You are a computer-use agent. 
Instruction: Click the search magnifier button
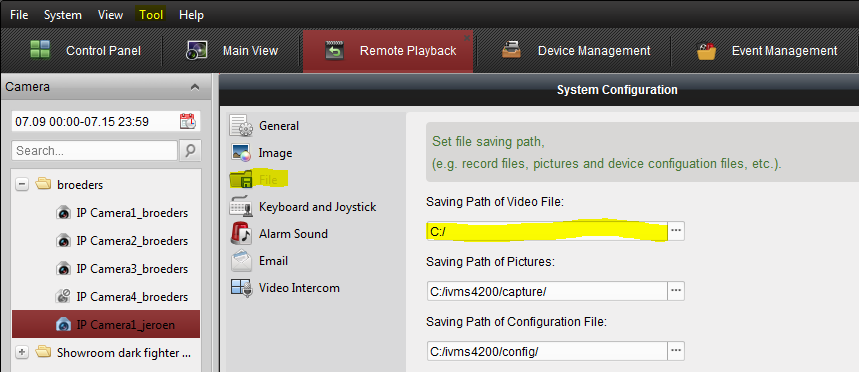click(190, 151)
